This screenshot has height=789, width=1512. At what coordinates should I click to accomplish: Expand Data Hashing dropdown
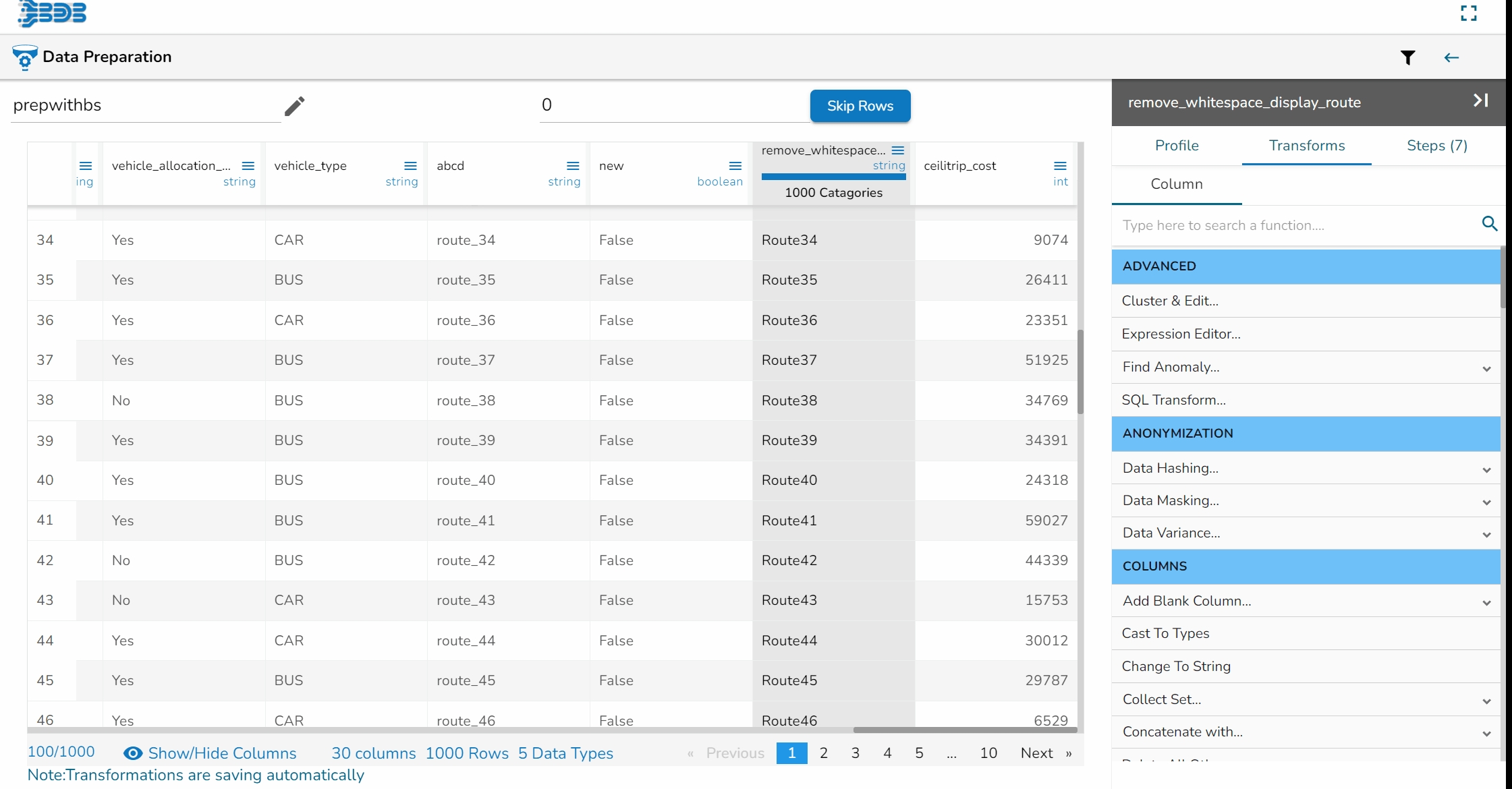pos(1486,469)
